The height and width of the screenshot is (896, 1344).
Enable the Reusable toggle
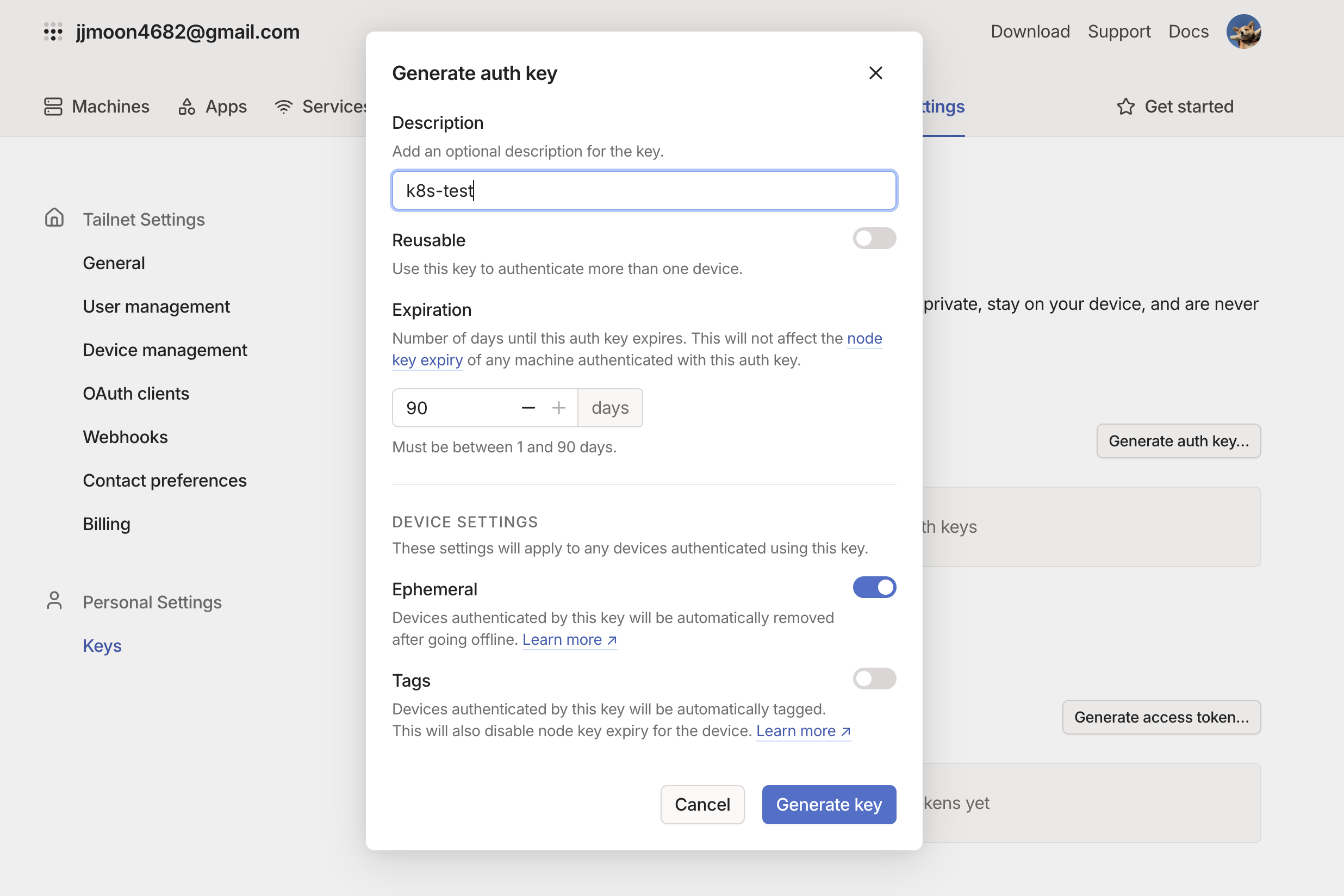click(874, 238)
